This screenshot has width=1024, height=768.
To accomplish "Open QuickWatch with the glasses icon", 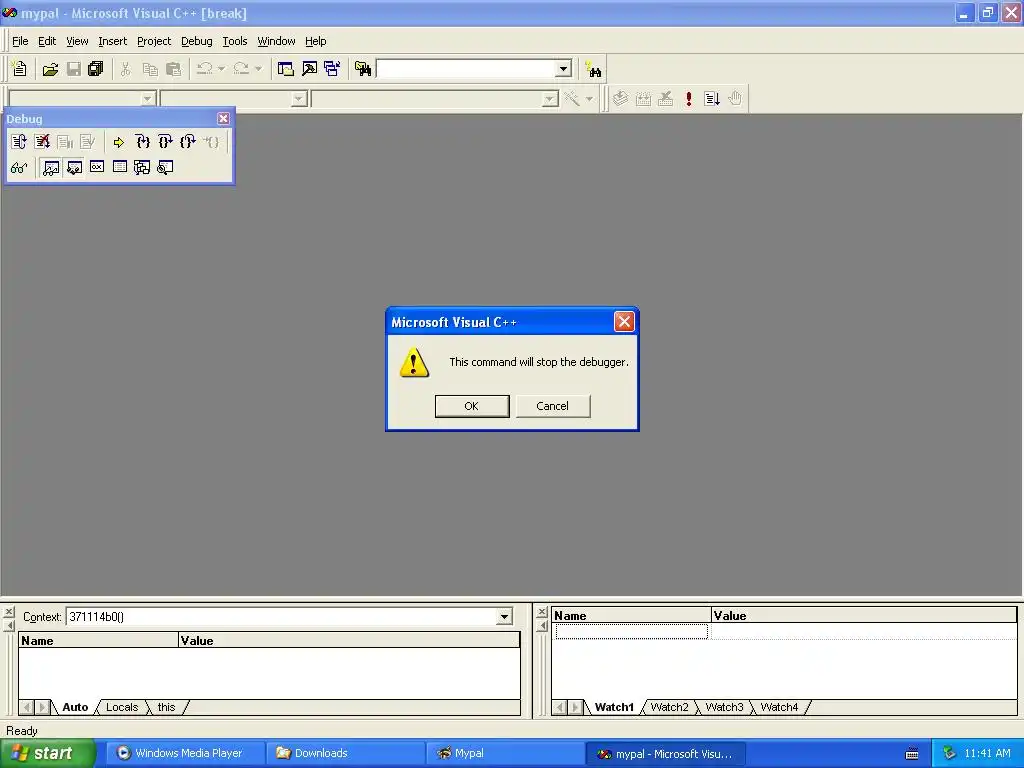I will pos(19,168).
